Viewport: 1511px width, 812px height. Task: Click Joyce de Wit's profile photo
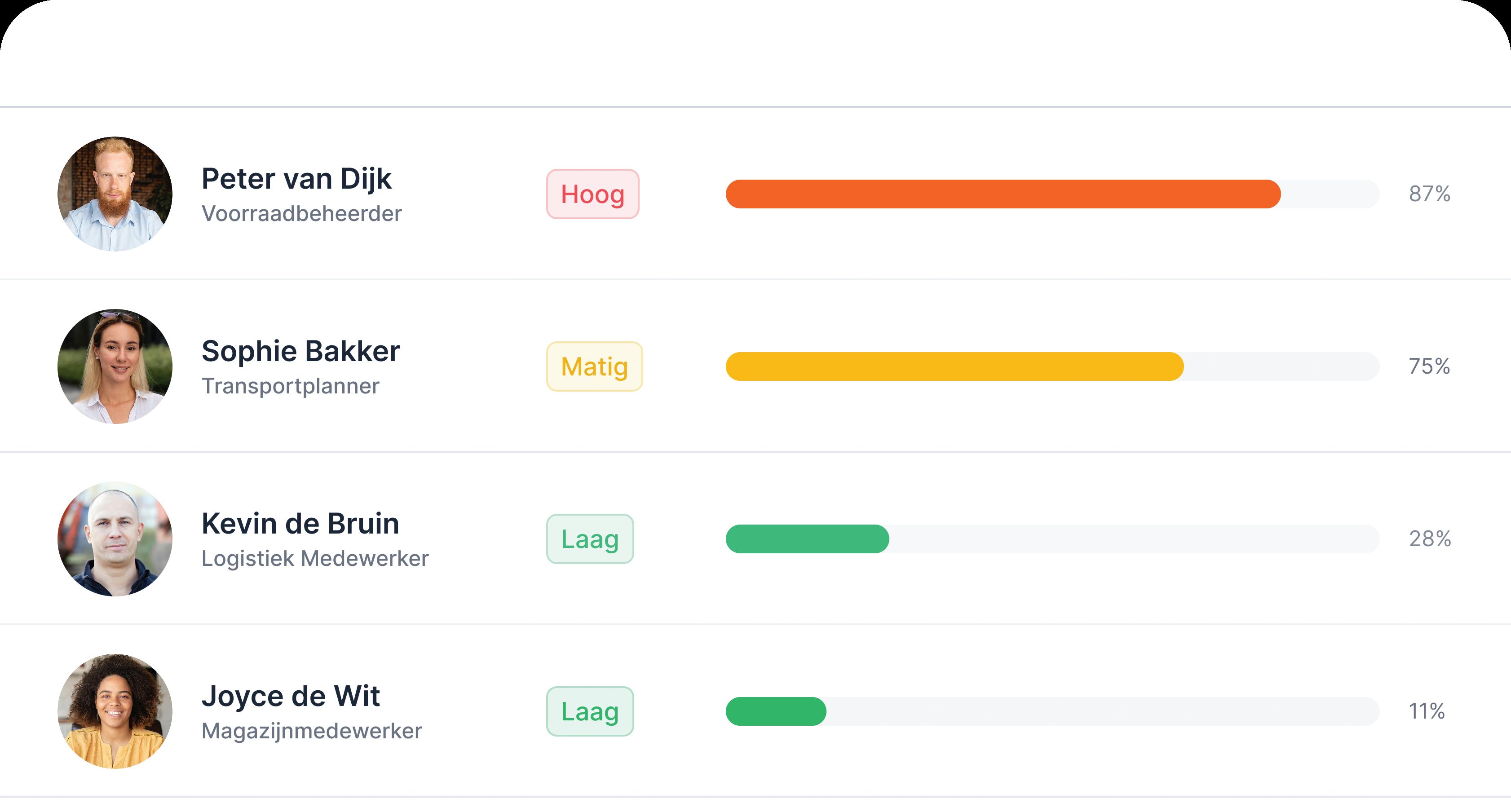[115, 712]
